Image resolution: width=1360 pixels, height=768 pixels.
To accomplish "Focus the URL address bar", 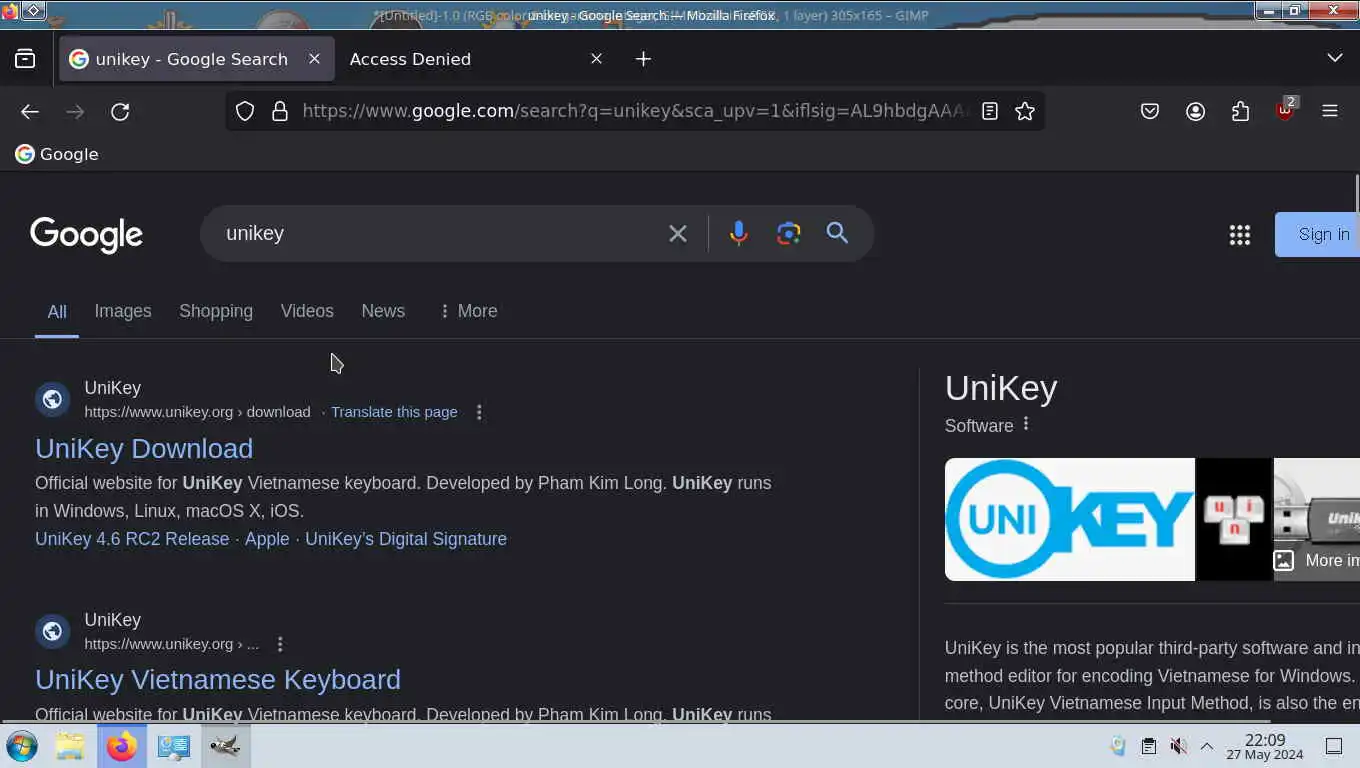I will pyautogui.click(x=635, y=111).
